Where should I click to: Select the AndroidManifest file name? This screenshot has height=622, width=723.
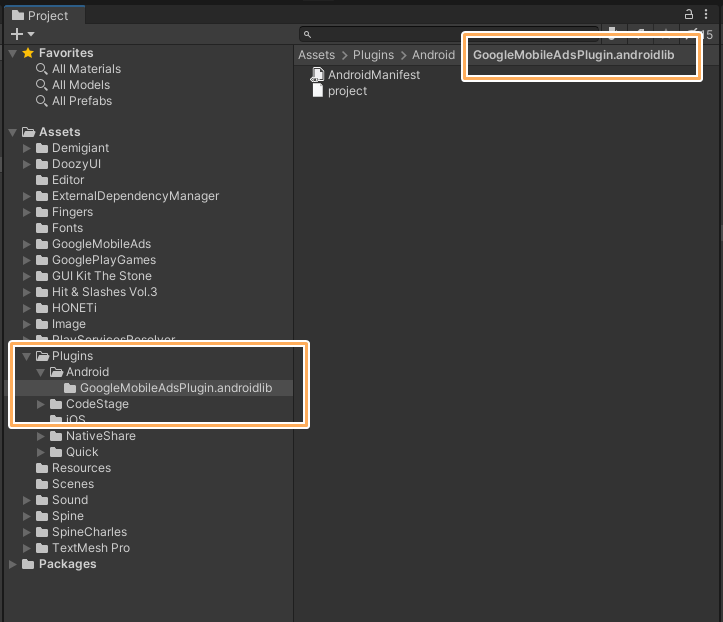tap(374, 75)
